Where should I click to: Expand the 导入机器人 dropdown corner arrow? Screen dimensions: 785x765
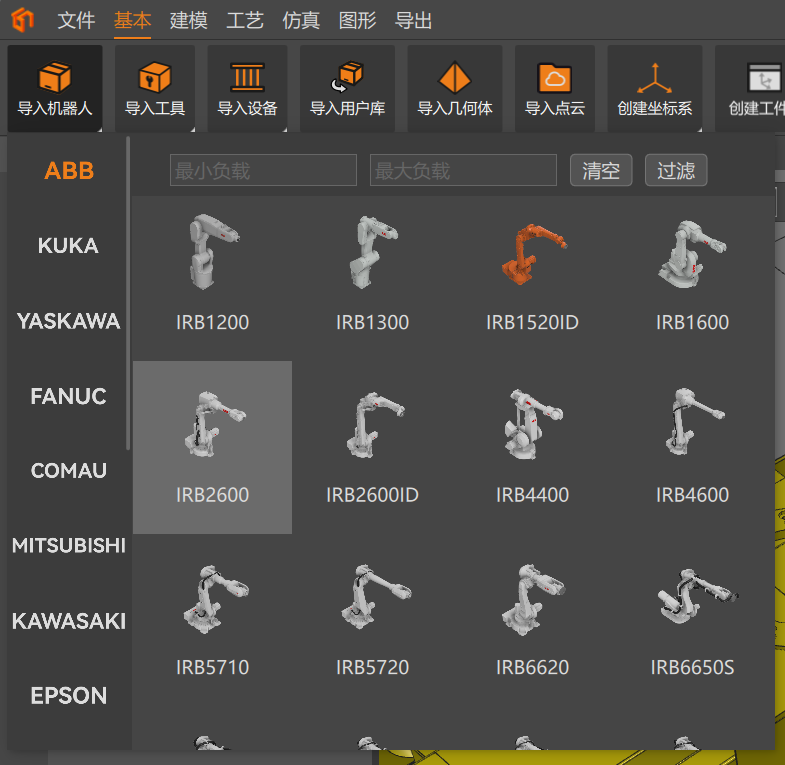(x=99, y=129)
